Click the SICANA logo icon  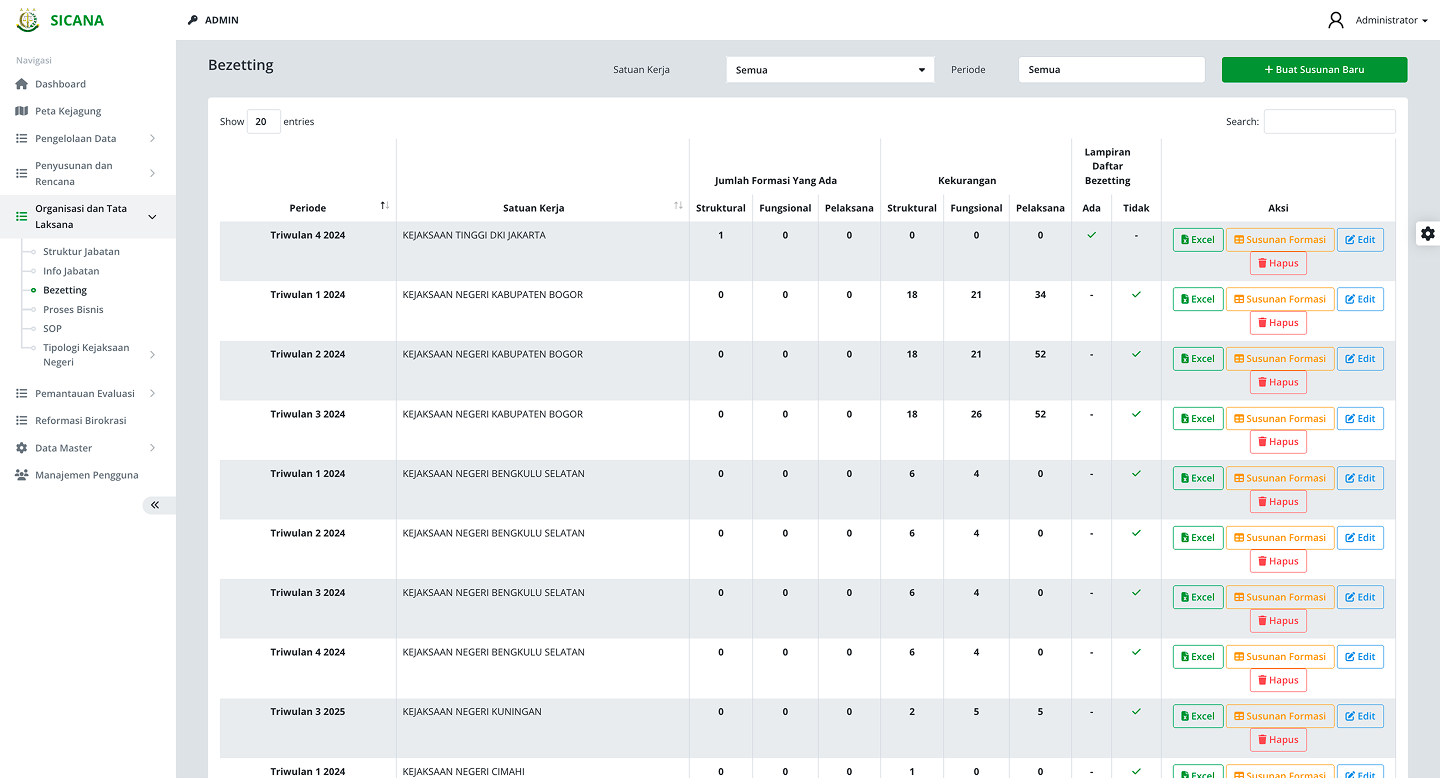pos(28,20)
